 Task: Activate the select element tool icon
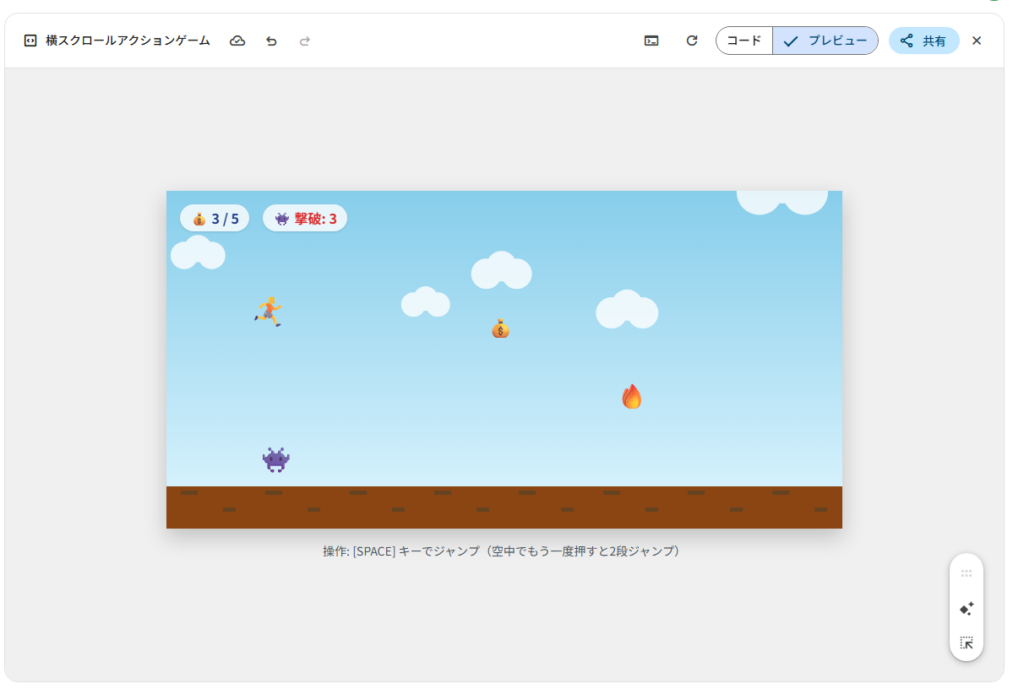[966, 643]
